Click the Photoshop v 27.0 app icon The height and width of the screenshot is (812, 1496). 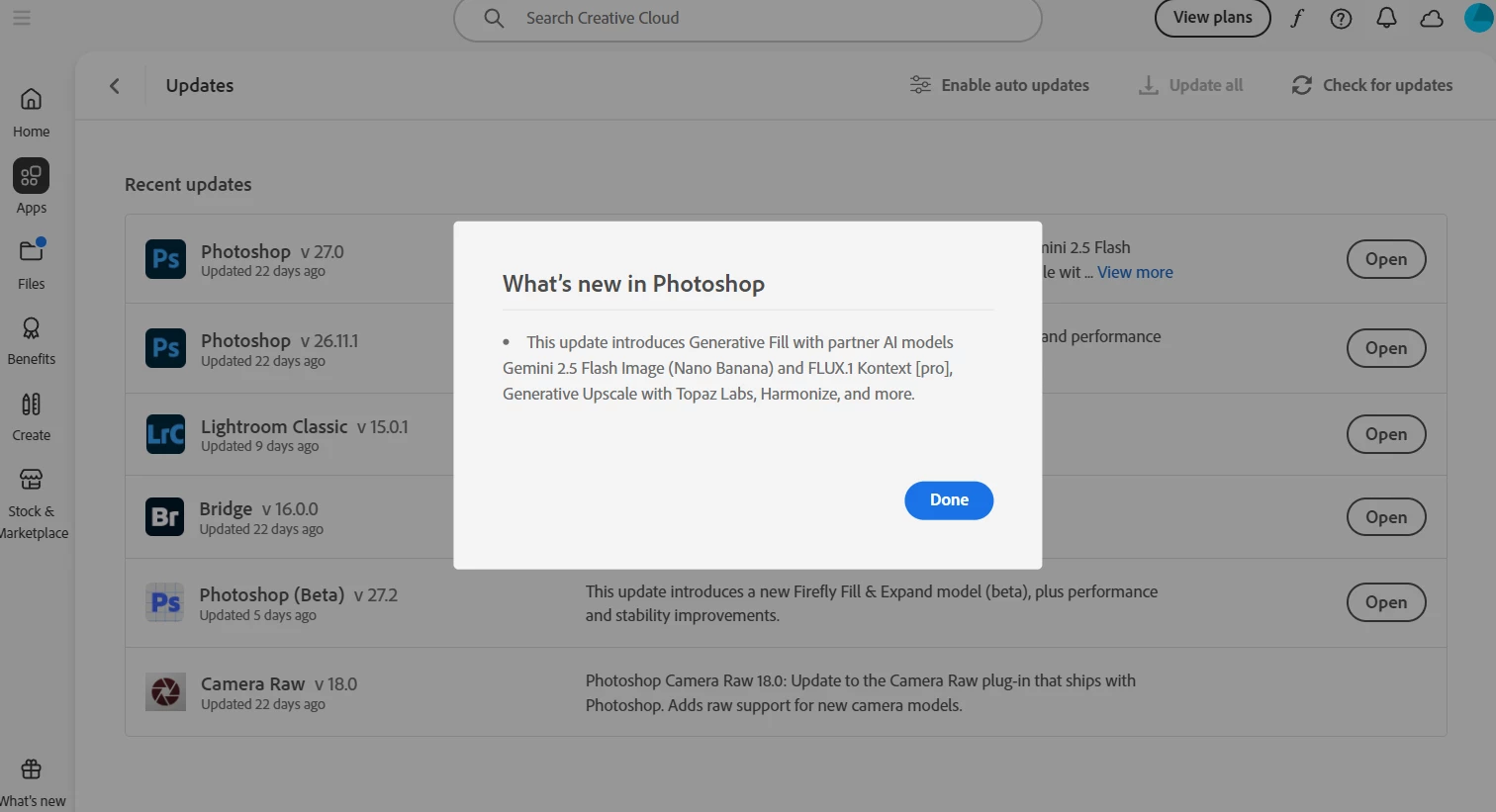coord(165,259)
